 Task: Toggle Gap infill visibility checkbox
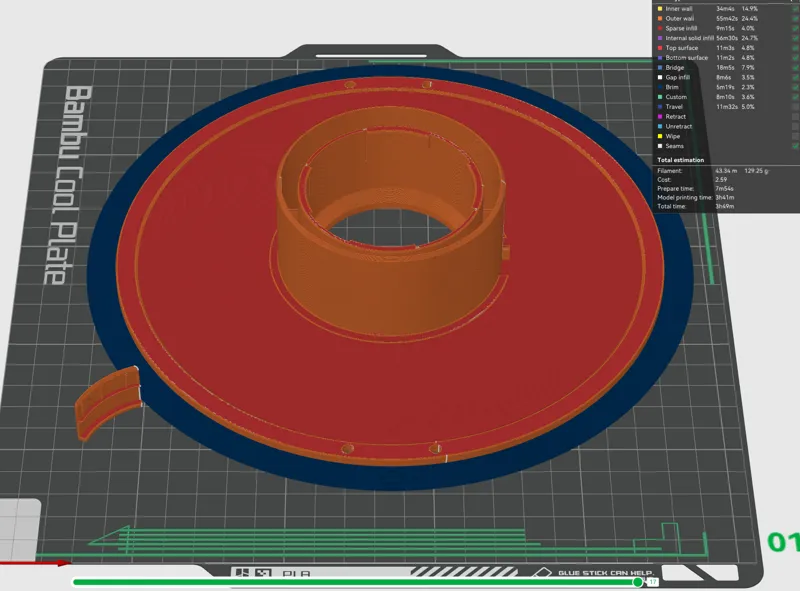796,77
